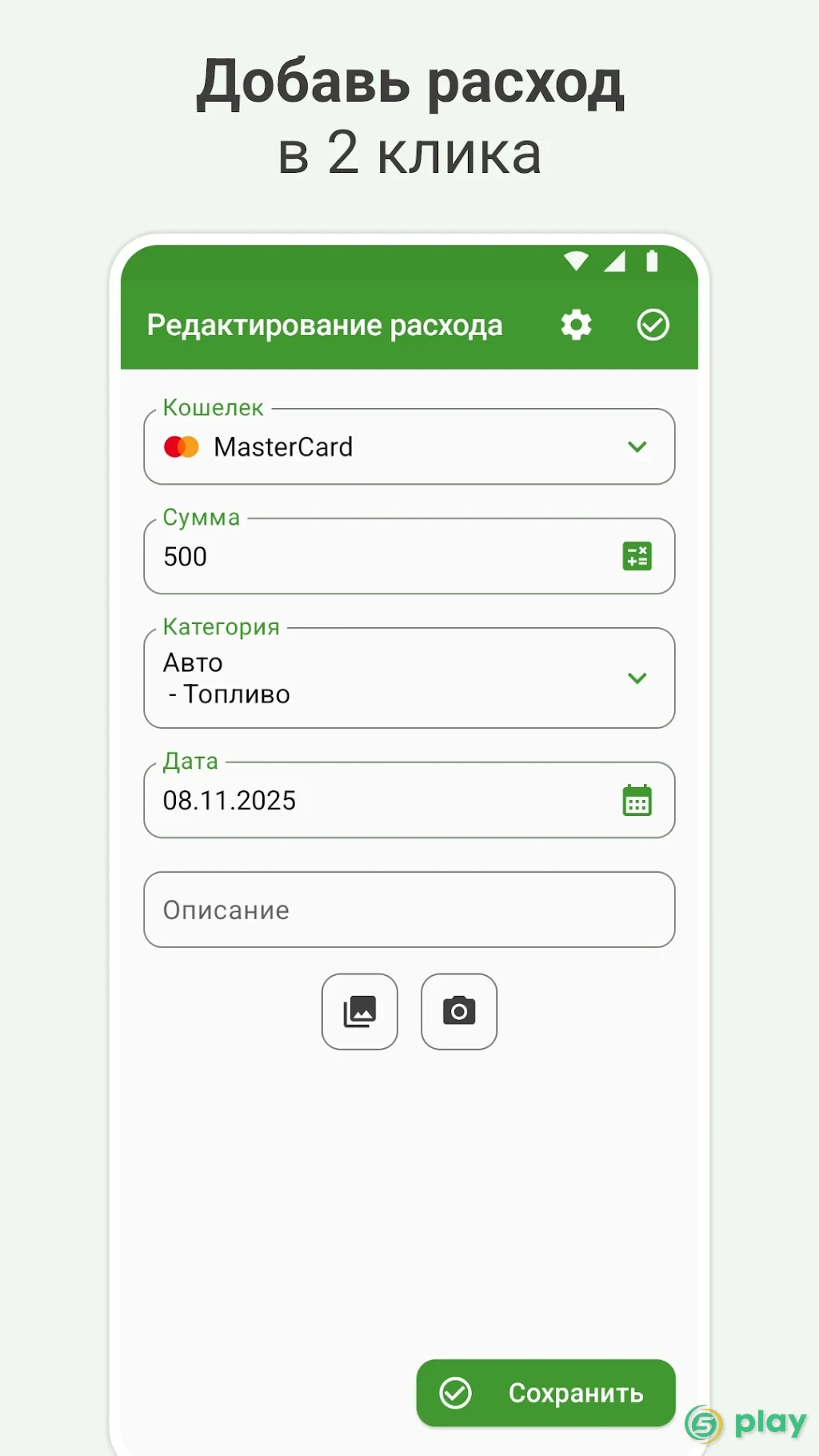The width and height of the screenshot is (819, 1456).
Task: Click the MasterCard logo icon
Action: click(x=182, y=446)
